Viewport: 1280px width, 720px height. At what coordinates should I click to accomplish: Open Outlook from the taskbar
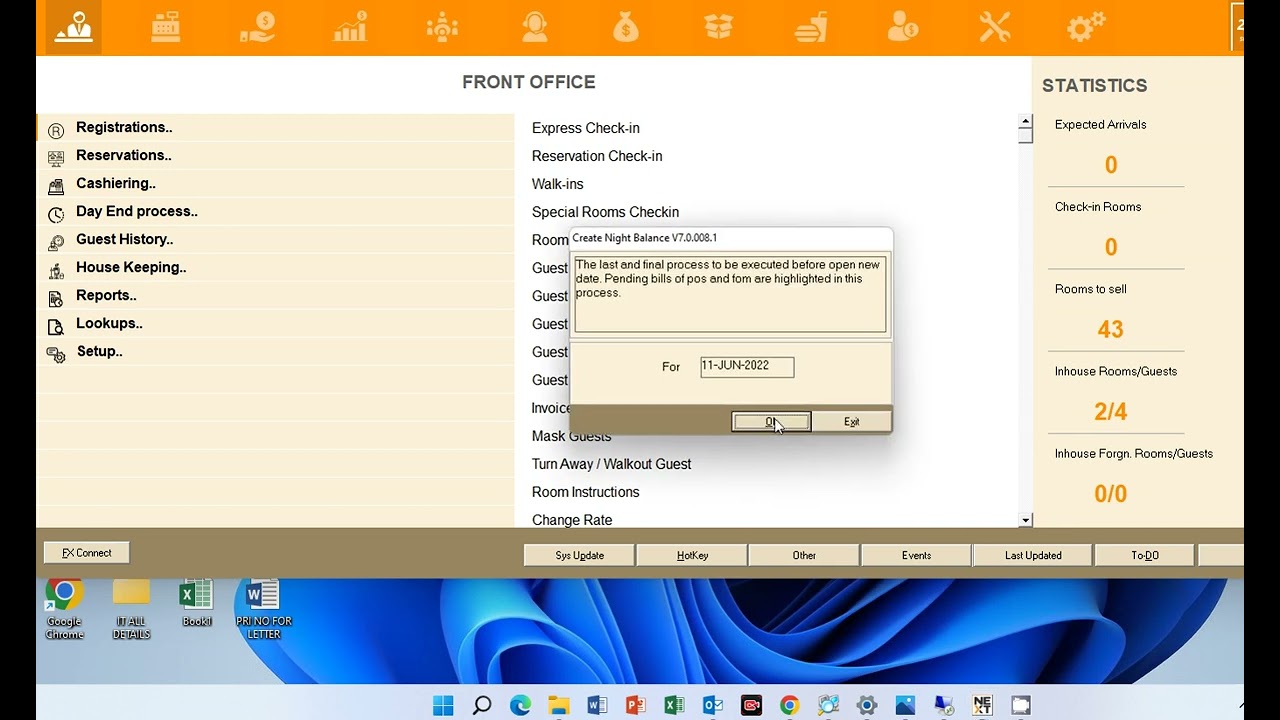713,705
